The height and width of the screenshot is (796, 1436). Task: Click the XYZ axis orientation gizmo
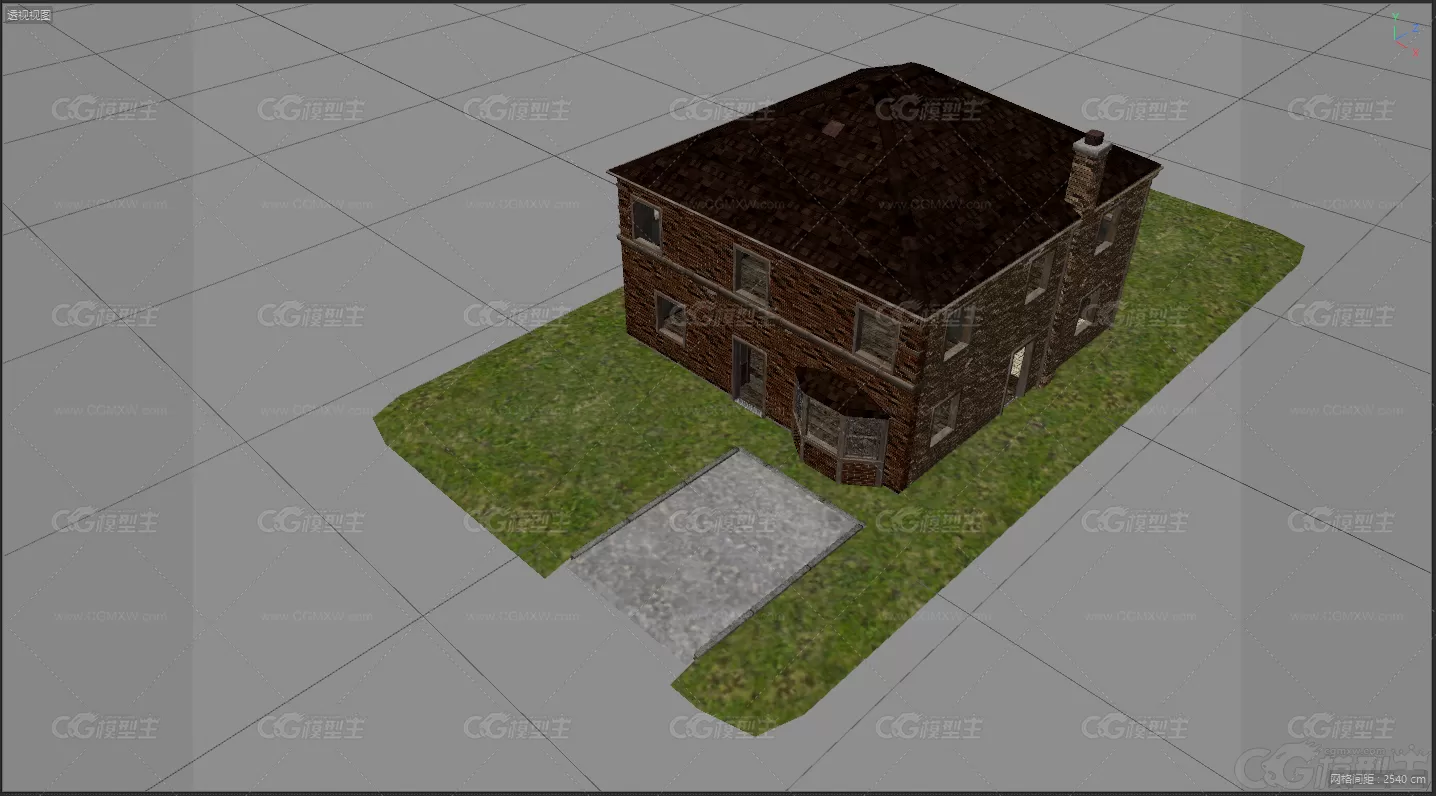pyautogui.click(x=1406, y=33)
